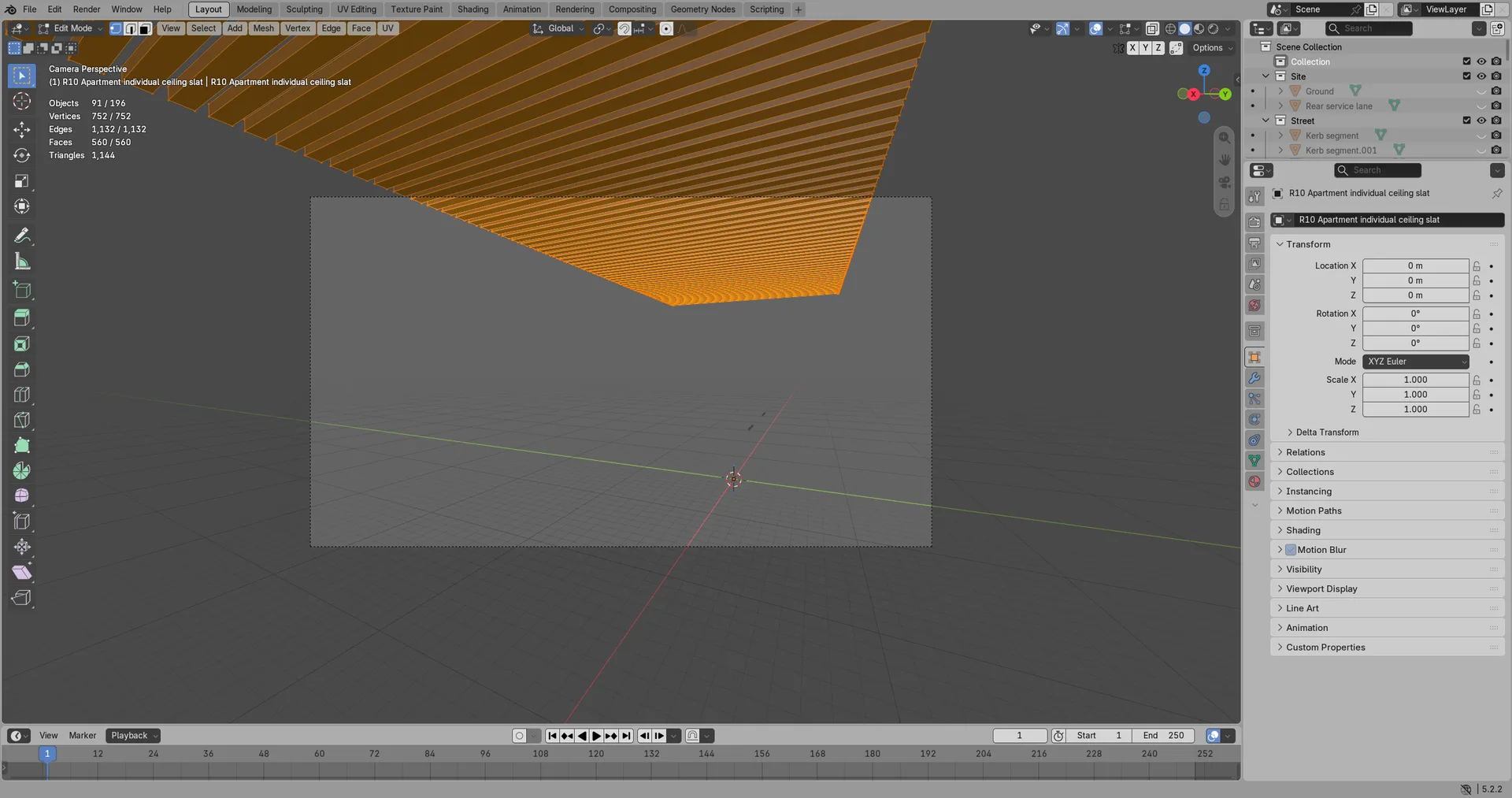The height and width of the screenshot is (798, 1512).
Task: Select the Move tool in toolbar
Action: tap(22, 129)
